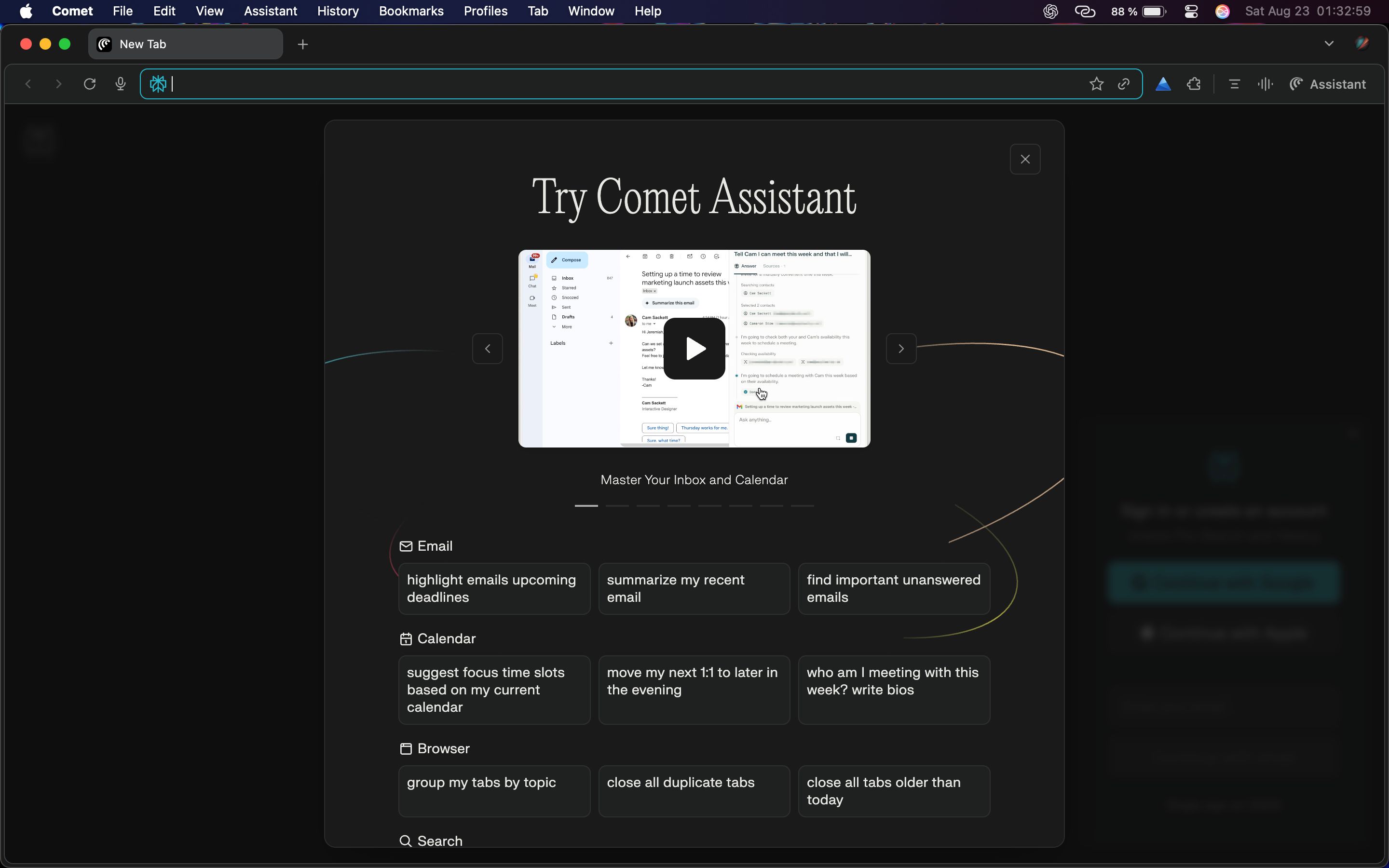Activate the microphone voice input icon

click(x=120, y=84)
